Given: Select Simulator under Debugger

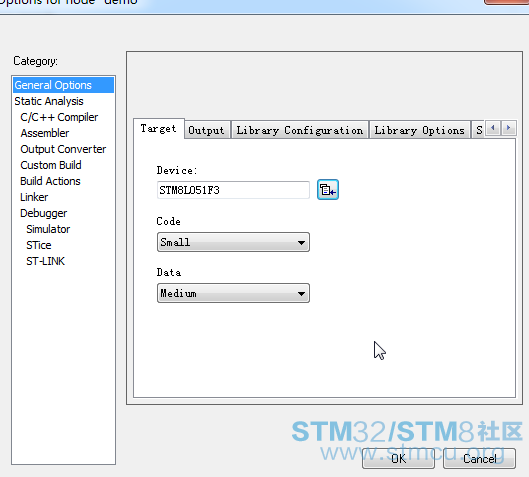Looking at the screenshot, I should point(48,229).
